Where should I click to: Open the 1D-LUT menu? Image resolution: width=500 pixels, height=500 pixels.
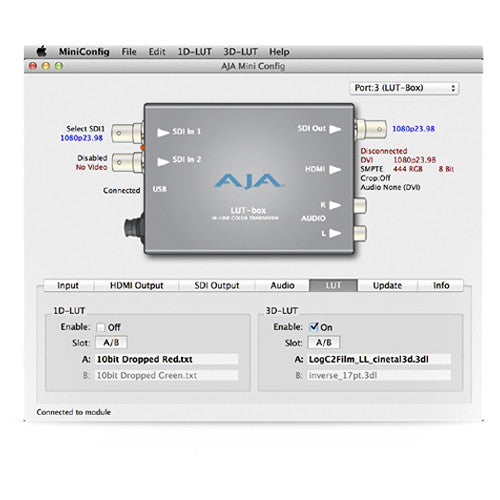[x=195, y=52]
